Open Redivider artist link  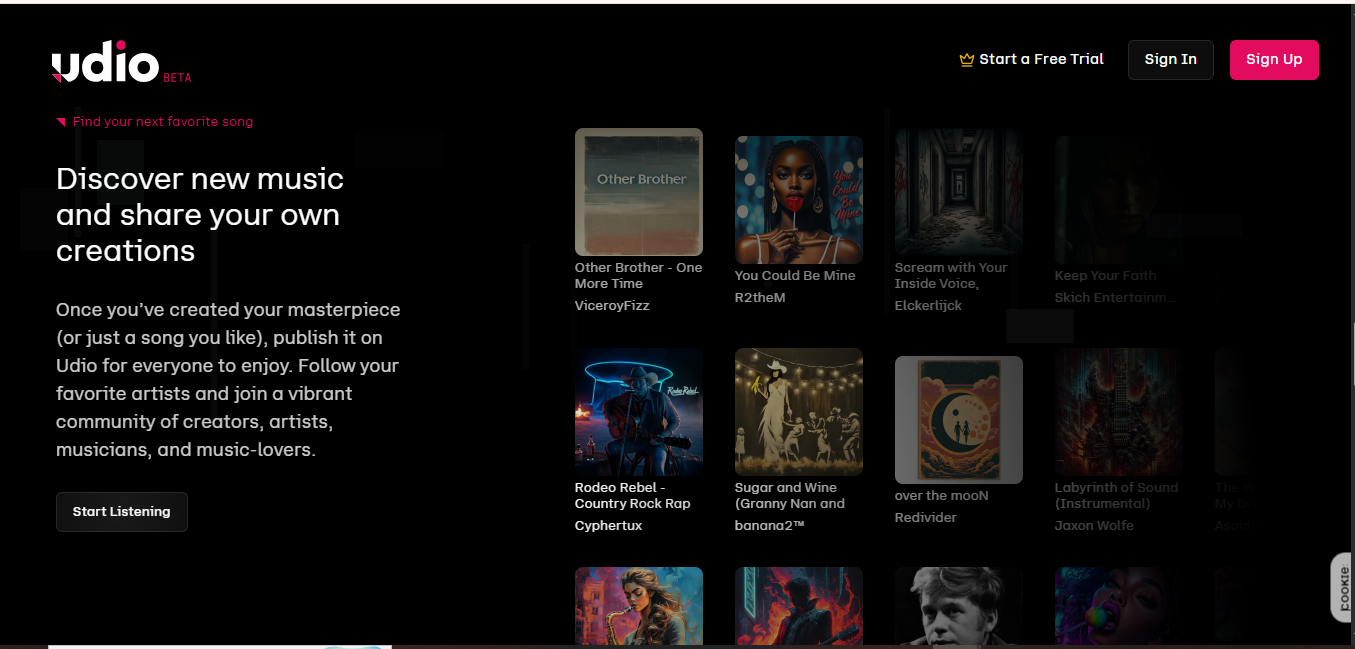pos(926,518)
